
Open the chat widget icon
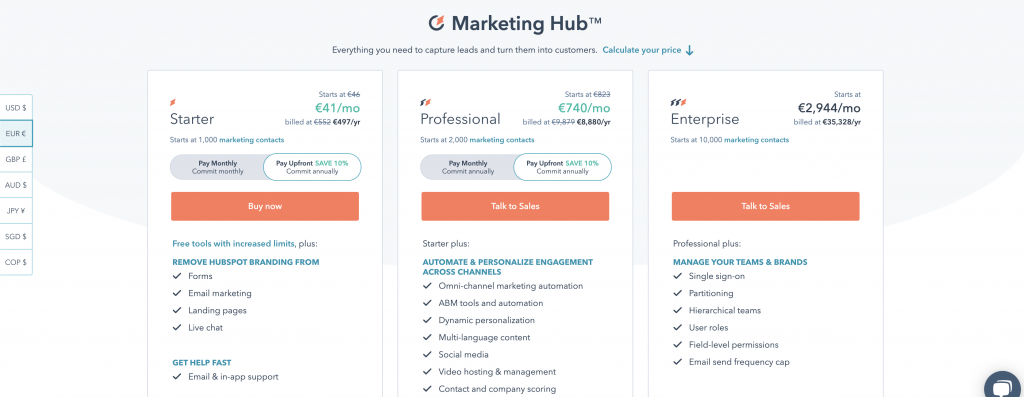(x=1004, y=385)
